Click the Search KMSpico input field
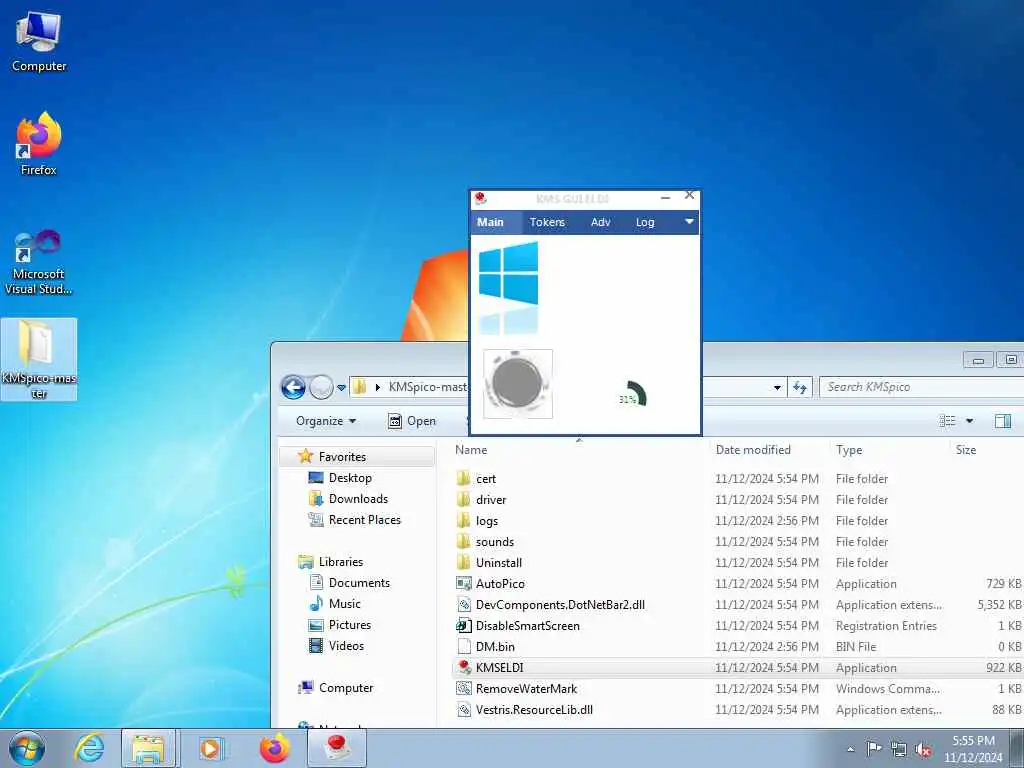Image resolution: width=1024 pixels, height=768 pixels. (x=921, y=387)
